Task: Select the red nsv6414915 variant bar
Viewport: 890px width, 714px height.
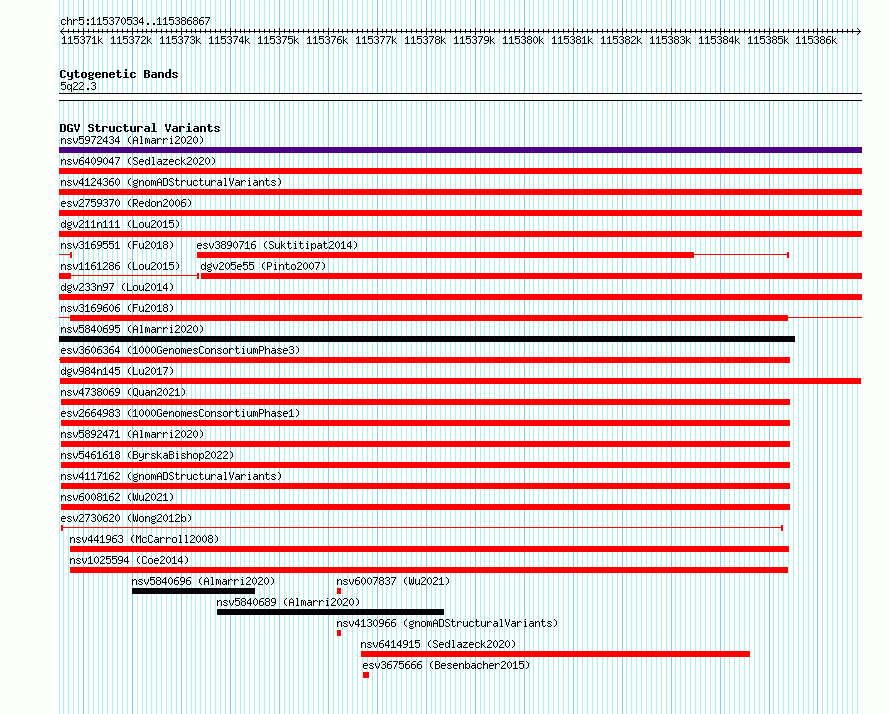Action: [x=555, y=654]
